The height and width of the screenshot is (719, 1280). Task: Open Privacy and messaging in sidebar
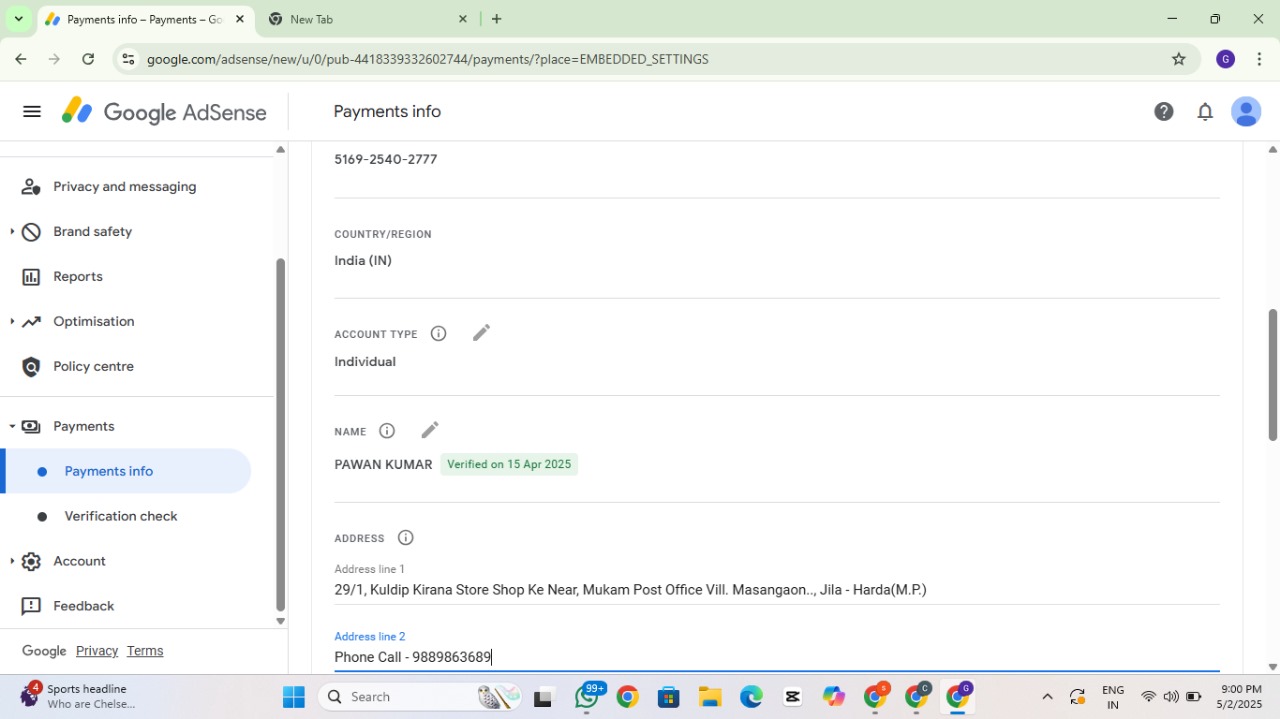[x=125, y=187]
